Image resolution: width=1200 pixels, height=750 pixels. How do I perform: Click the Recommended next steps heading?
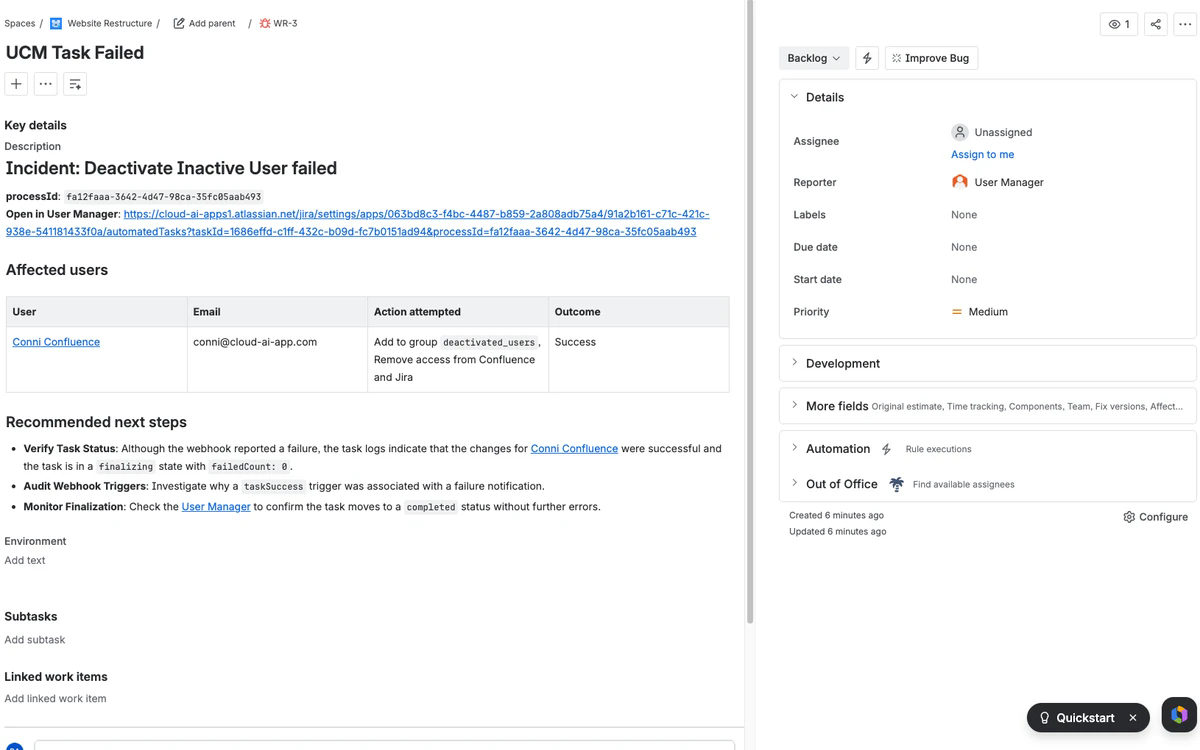coord(96,422)
